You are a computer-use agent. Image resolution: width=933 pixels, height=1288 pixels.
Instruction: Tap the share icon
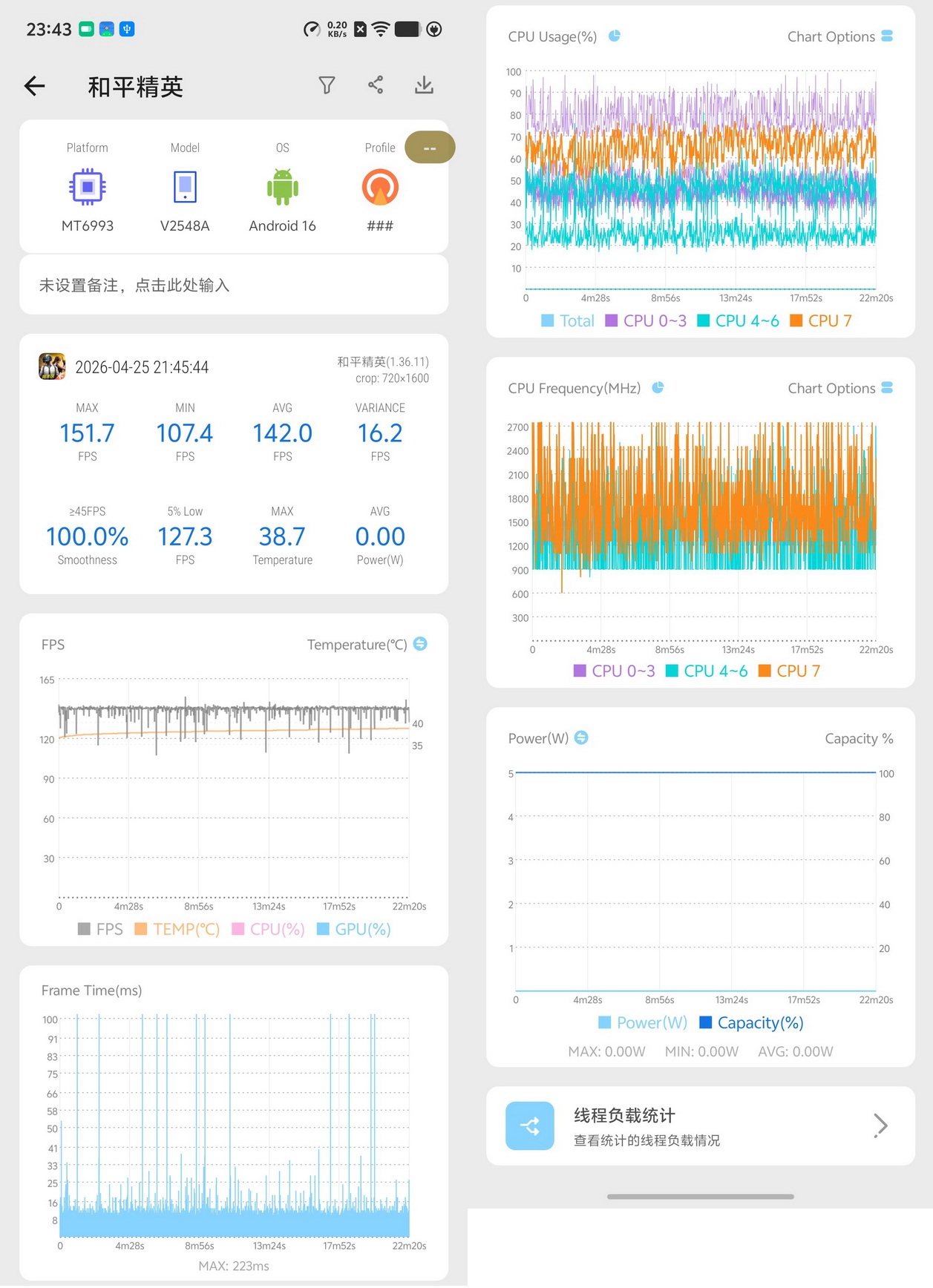376,85
